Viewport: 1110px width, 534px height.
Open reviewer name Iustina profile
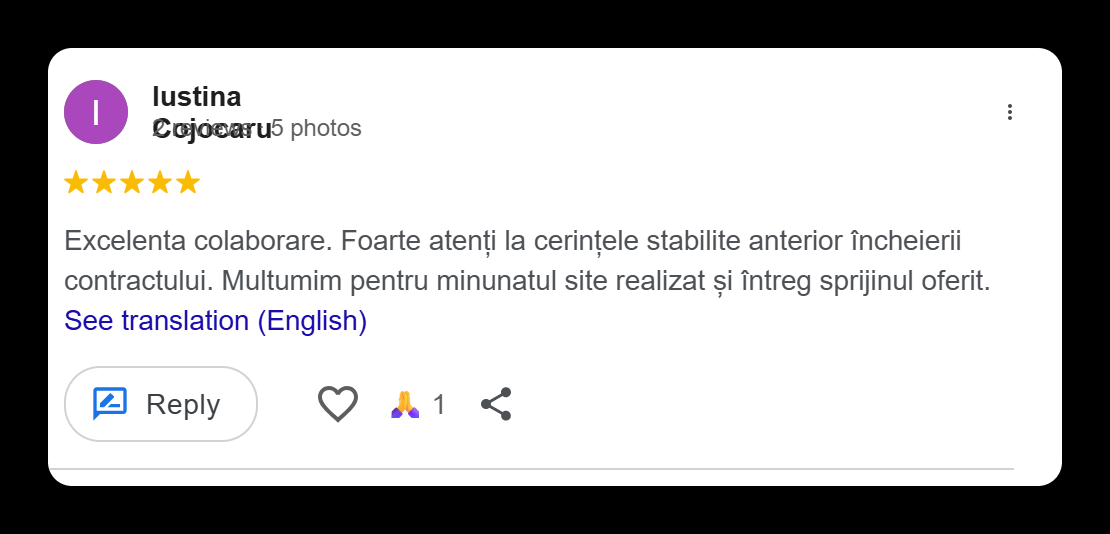tap(196, 97)
